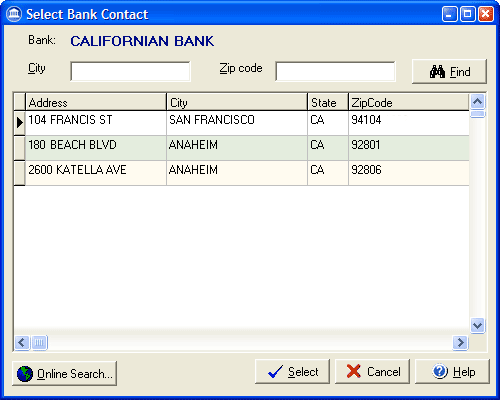The image size is (500, 400).
Task: Click the bank icon in title bar
Action: 14,14
